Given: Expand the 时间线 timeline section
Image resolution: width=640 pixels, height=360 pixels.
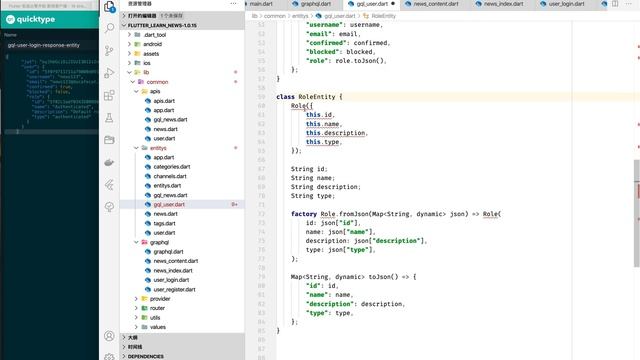Looking at the screenshot, I should pyautogui.click(x=183, y=347).
